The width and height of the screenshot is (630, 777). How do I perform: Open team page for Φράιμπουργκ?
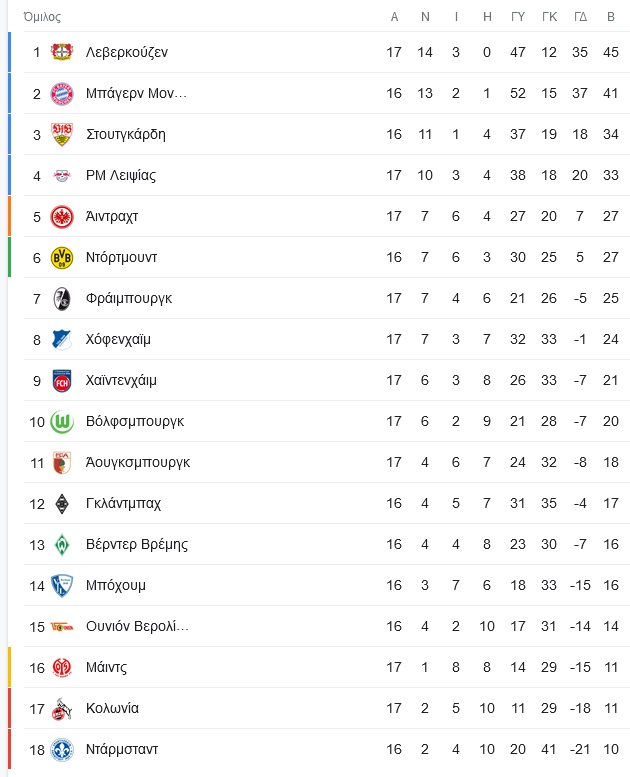[x=129, y=298]
